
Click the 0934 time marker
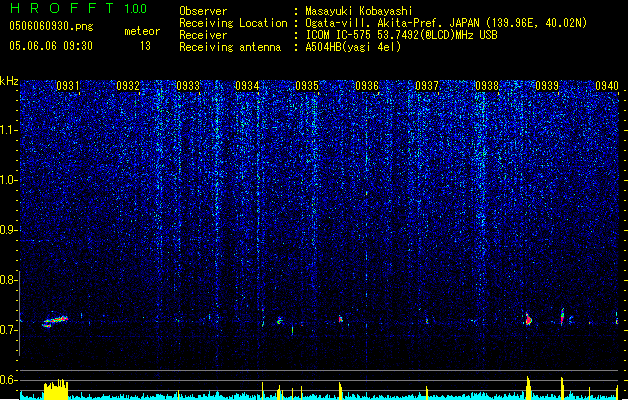pos(247,86)
